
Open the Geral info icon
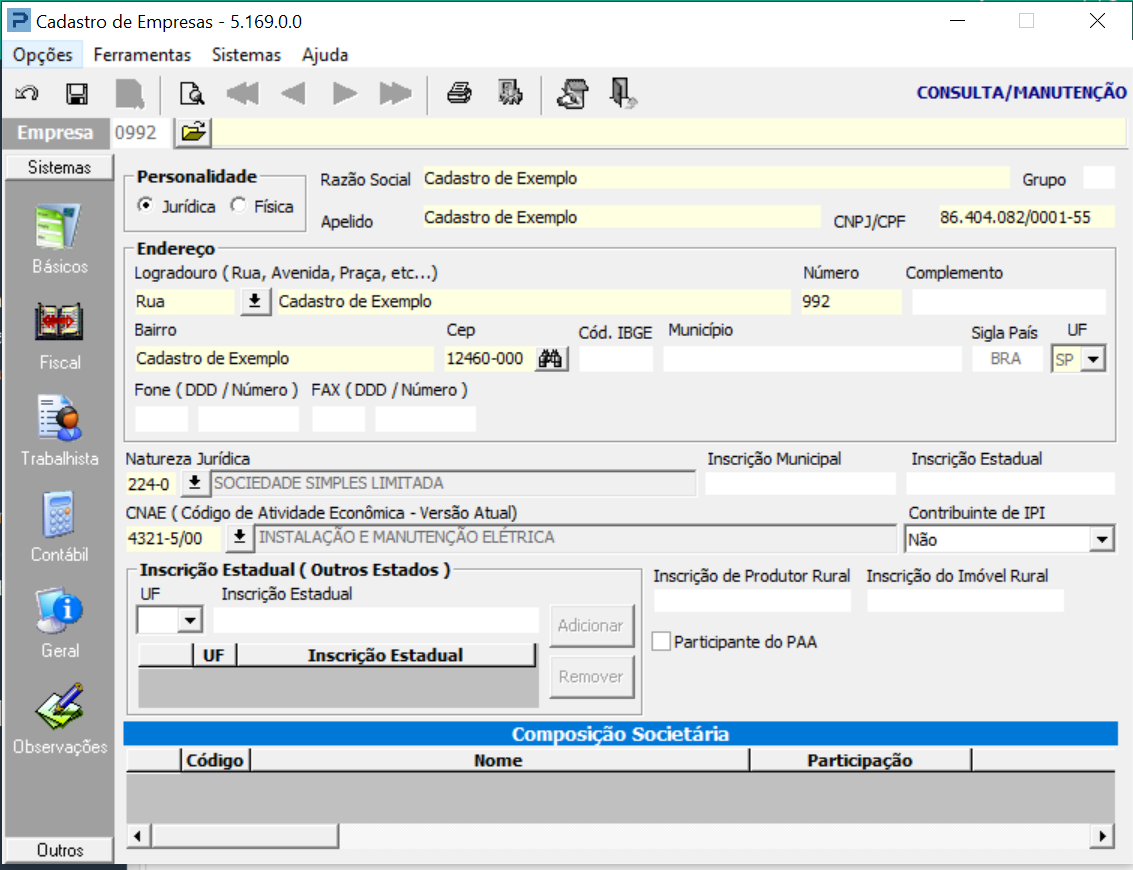pos(59,611)
